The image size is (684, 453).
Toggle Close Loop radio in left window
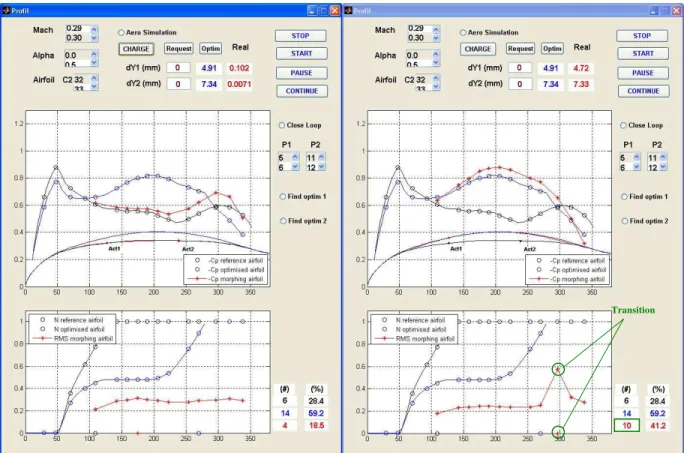point(282,125)
